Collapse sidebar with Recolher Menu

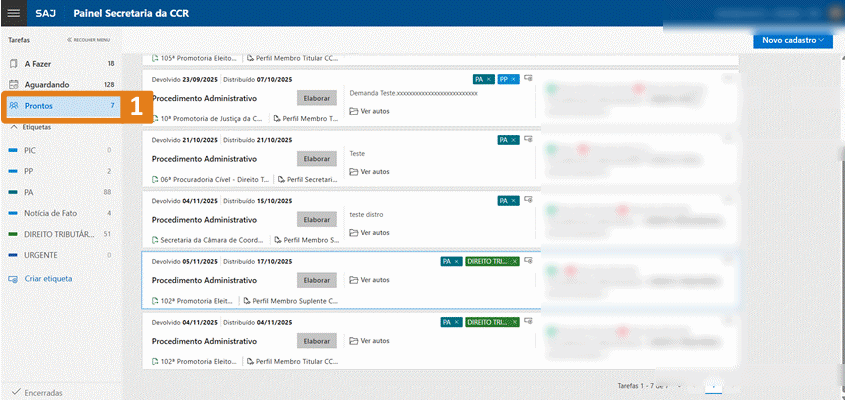[88, 39]
